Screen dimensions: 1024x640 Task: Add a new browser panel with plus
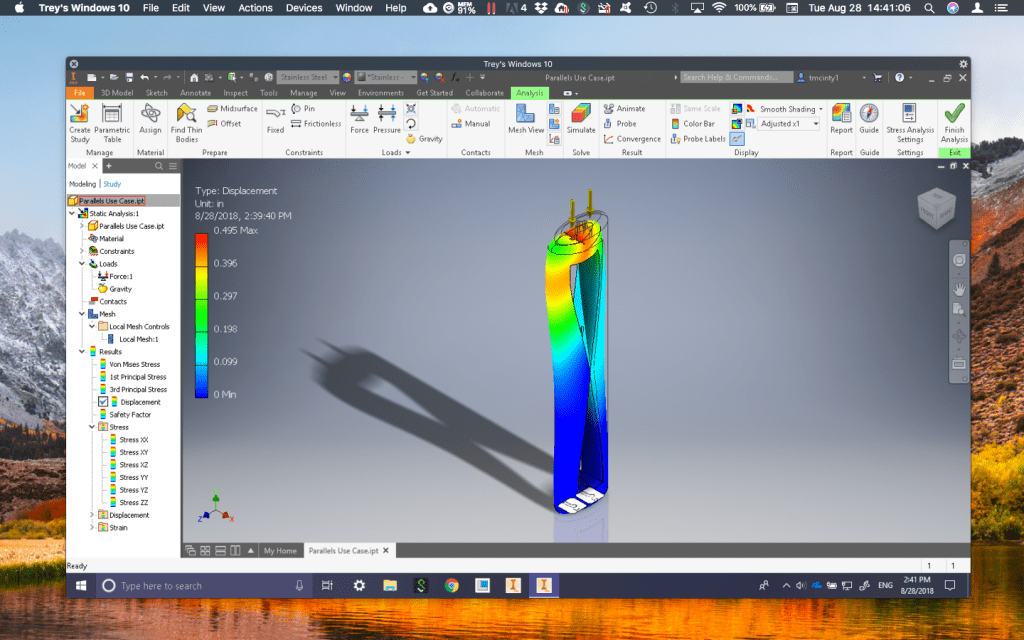pos(109,166)
